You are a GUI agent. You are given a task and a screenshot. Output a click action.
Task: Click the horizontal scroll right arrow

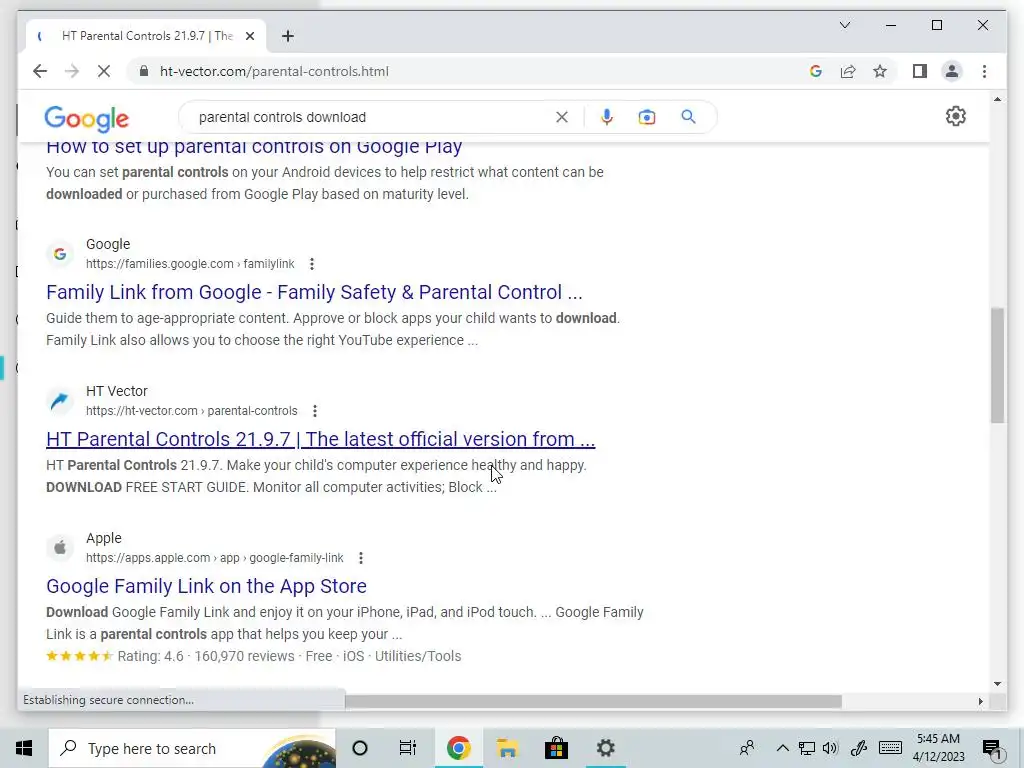[x=980, y=701]
